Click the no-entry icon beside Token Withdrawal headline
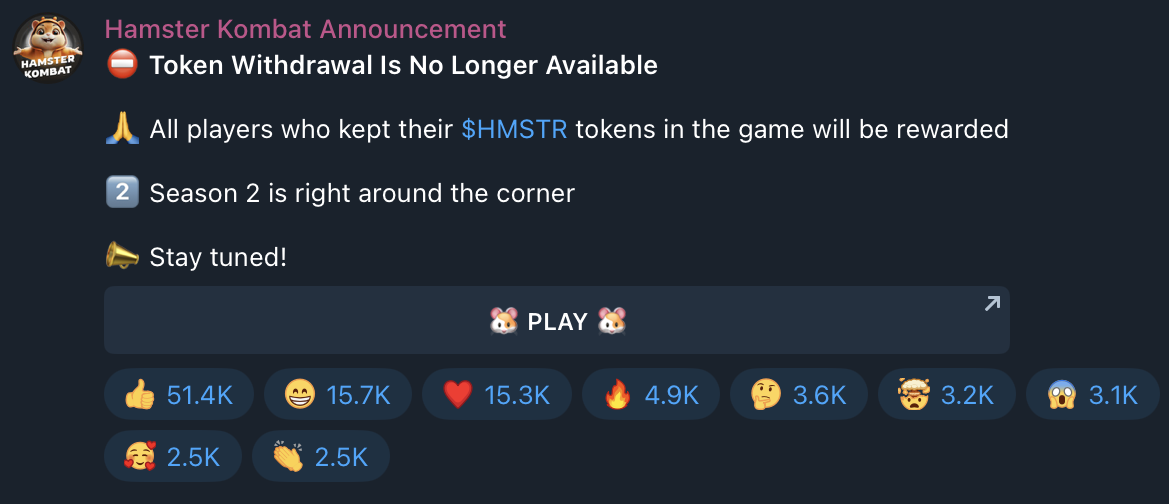This screenshot has height=504, width=1169. pyautogui.click(x=121, y=66)
